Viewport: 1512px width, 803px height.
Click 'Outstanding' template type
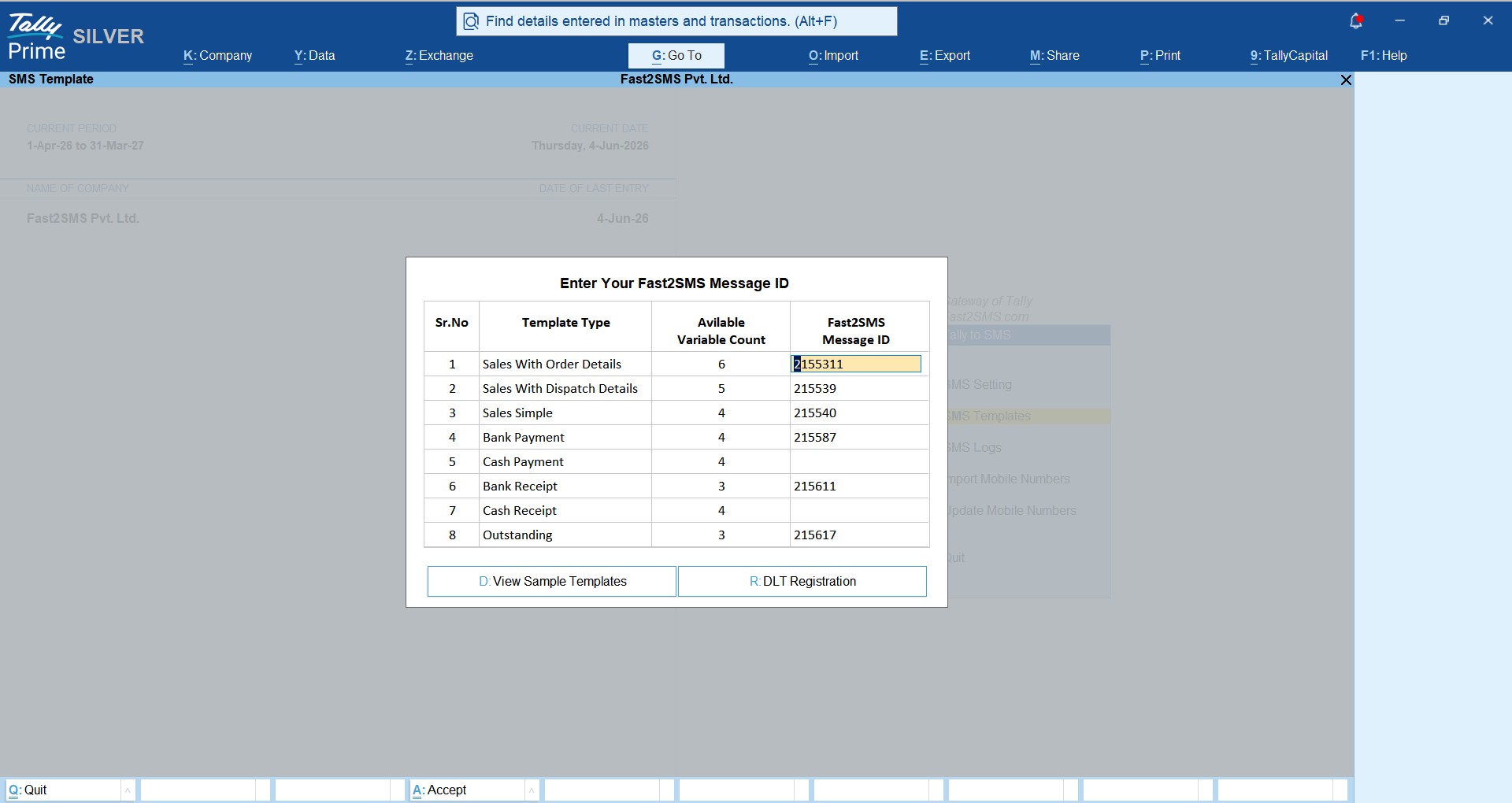pos(517,535)
